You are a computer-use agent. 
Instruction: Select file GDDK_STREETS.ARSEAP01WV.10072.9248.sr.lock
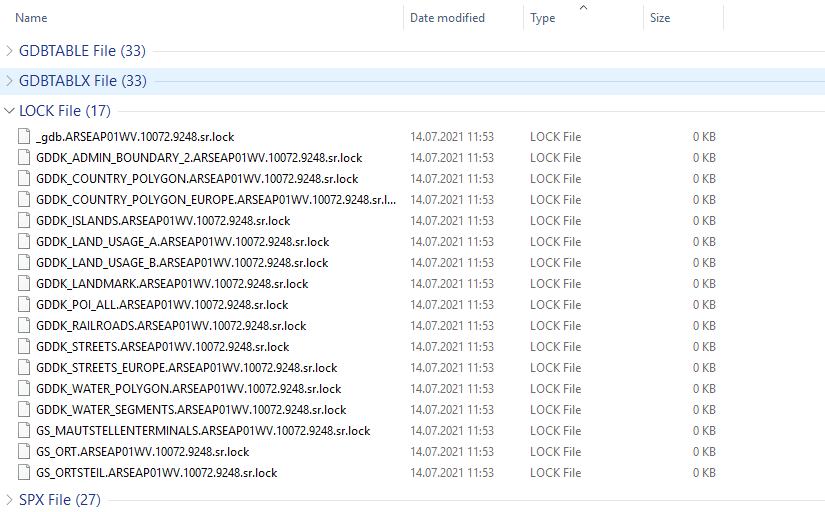click(x=163, y=347)
